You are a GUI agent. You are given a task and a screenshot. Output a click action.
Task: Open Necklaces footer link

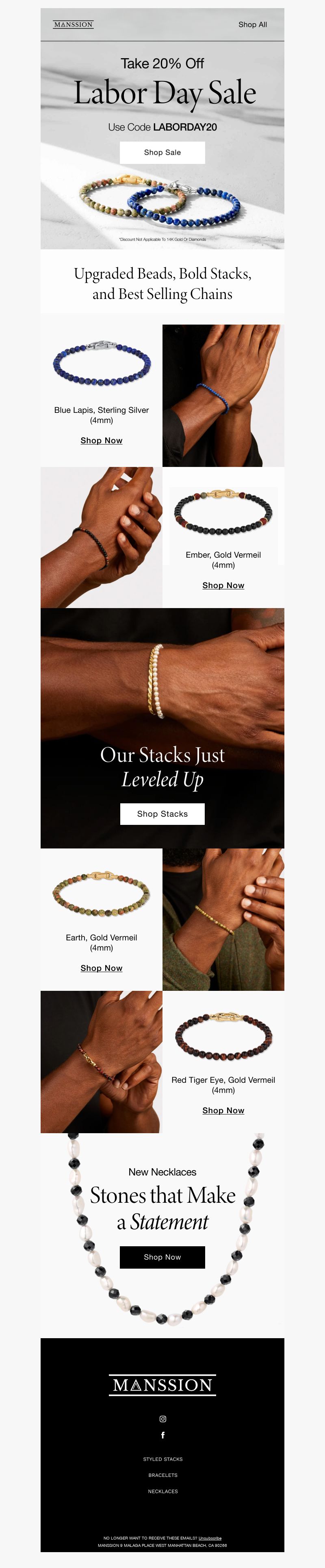[163, 1491]
